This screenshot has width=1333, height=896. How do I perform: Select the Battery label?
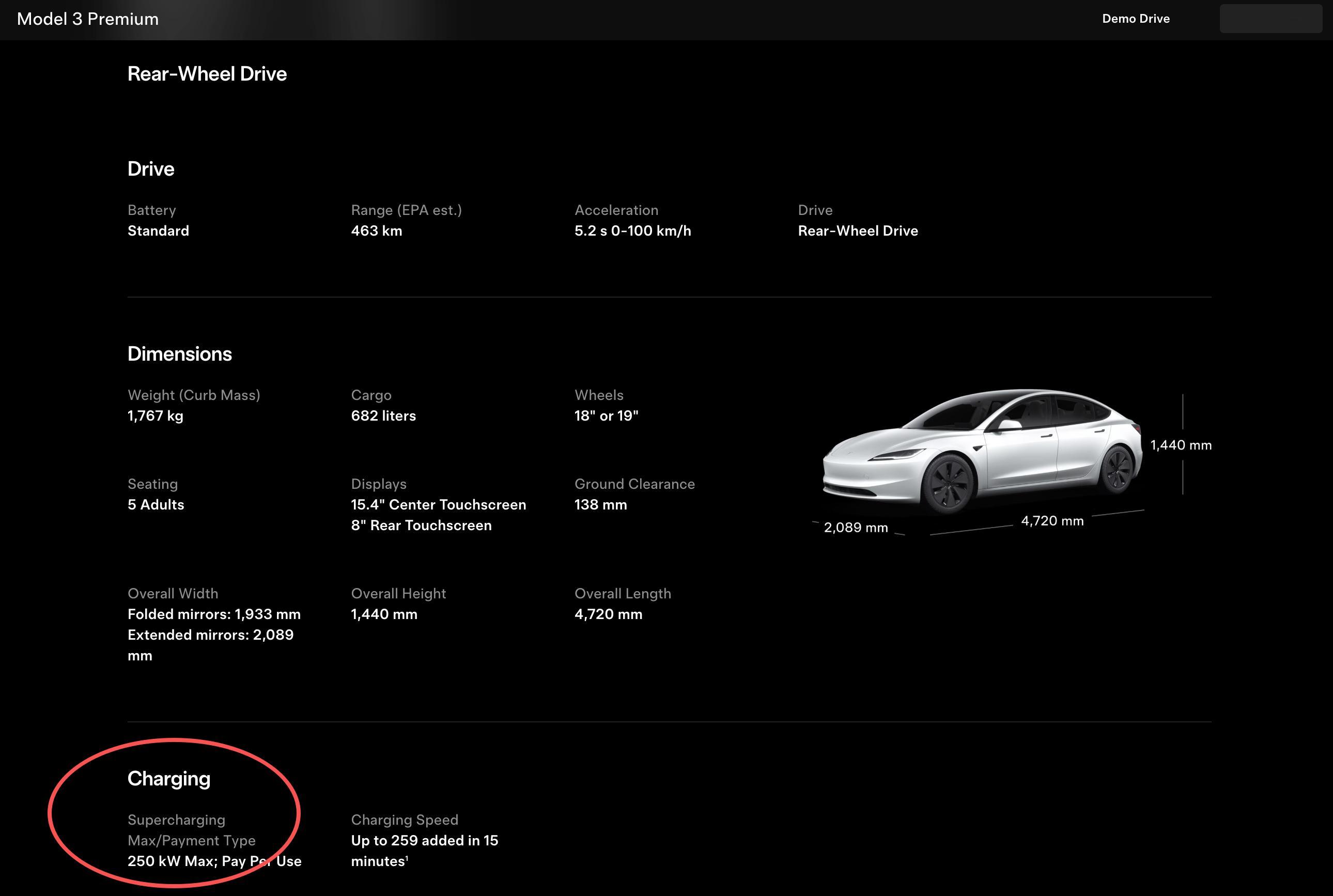[152, 210]
